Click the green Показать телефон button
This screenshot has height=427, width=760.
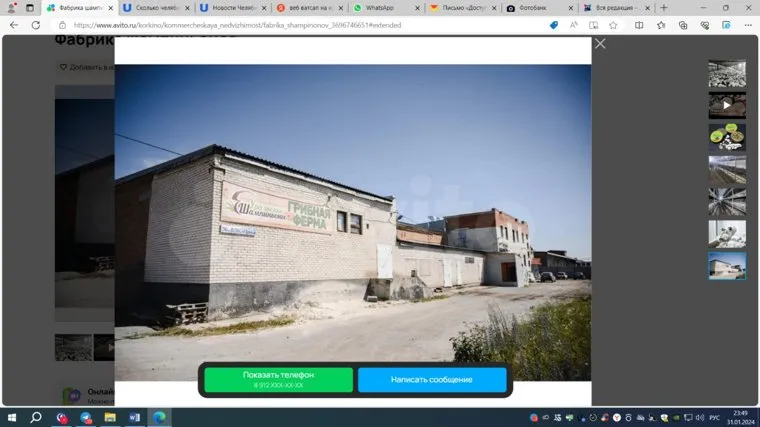tap(278, 380)
